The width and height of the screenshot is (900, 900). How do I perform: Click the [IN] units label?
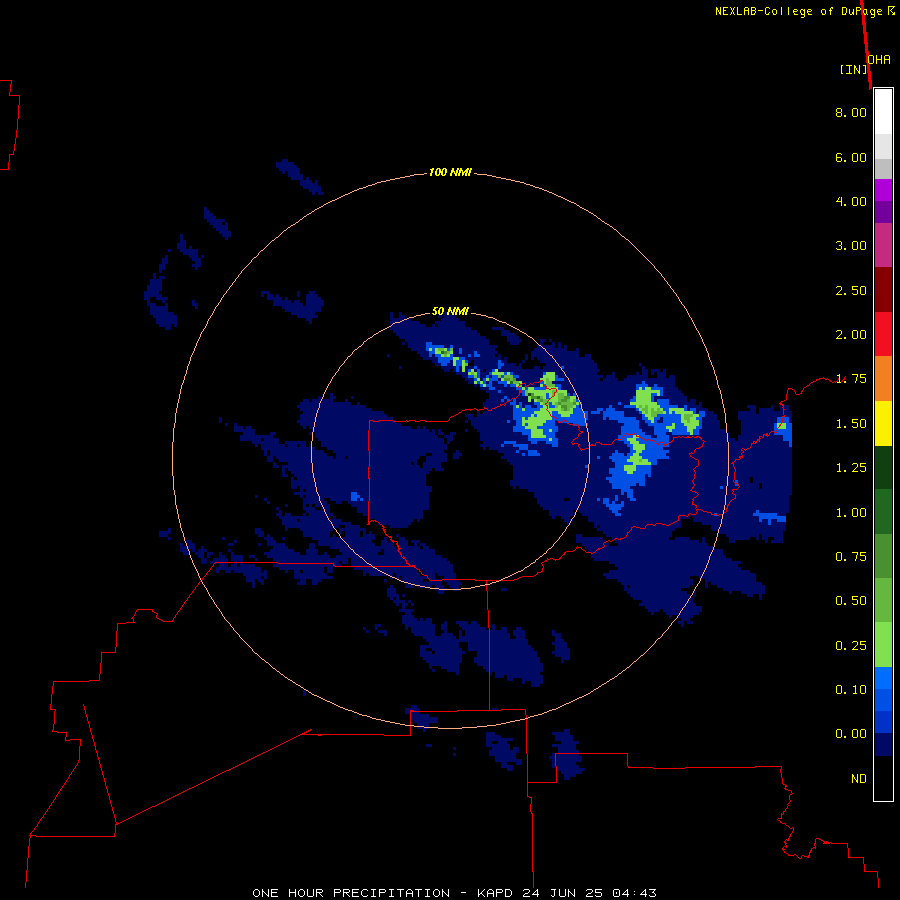point(854,69)
